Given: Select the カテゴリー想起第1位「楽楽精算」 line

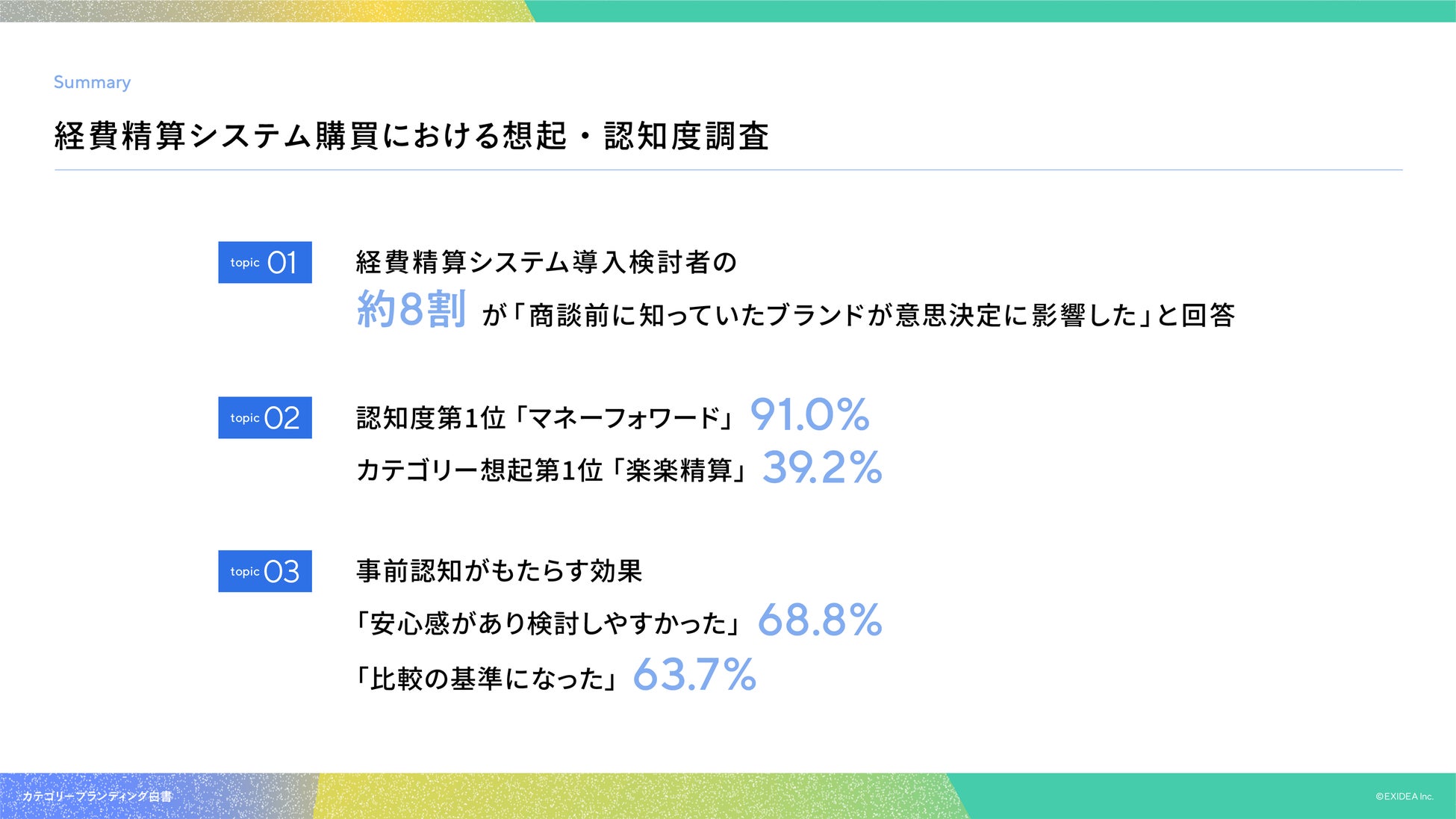Looking at the screenshot, I should [x=553, y=470].
